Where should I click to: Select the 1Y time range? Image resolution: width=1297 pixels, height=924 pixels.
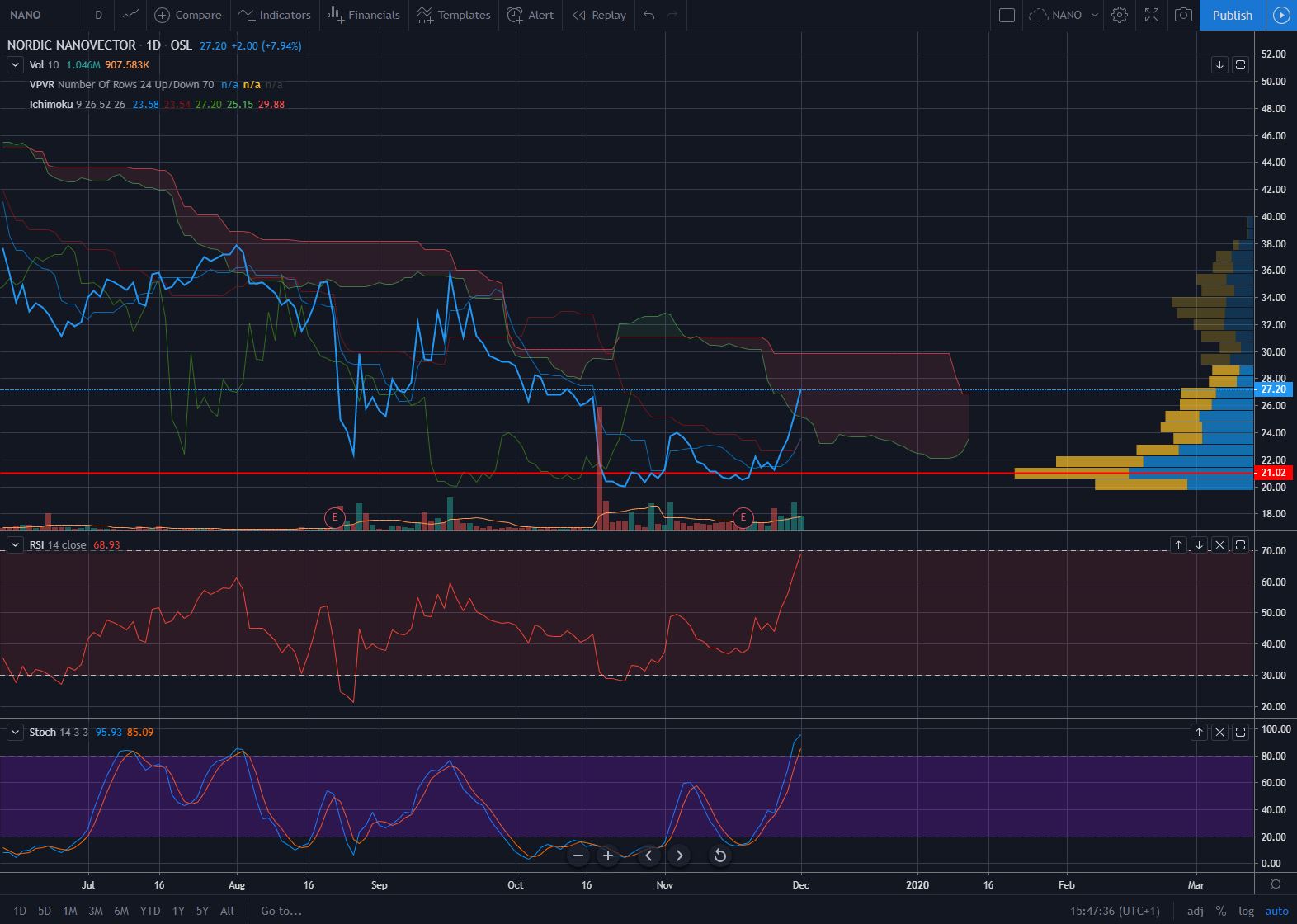point(178,911)
